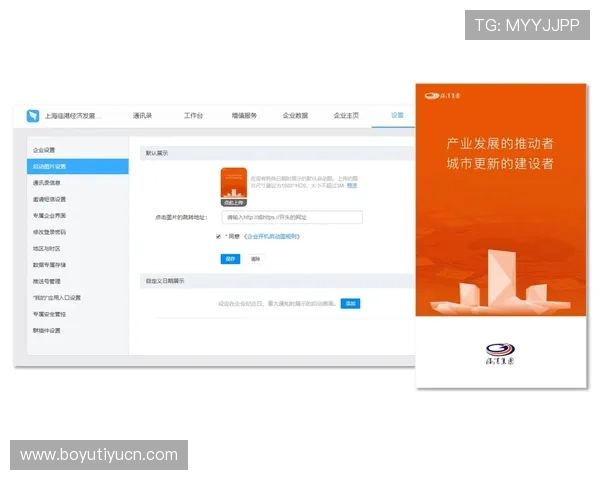Toggle the 同意 agreement checkbox
Image resolution: width=600 pixels, height=480 pixels.
point(218,237)
